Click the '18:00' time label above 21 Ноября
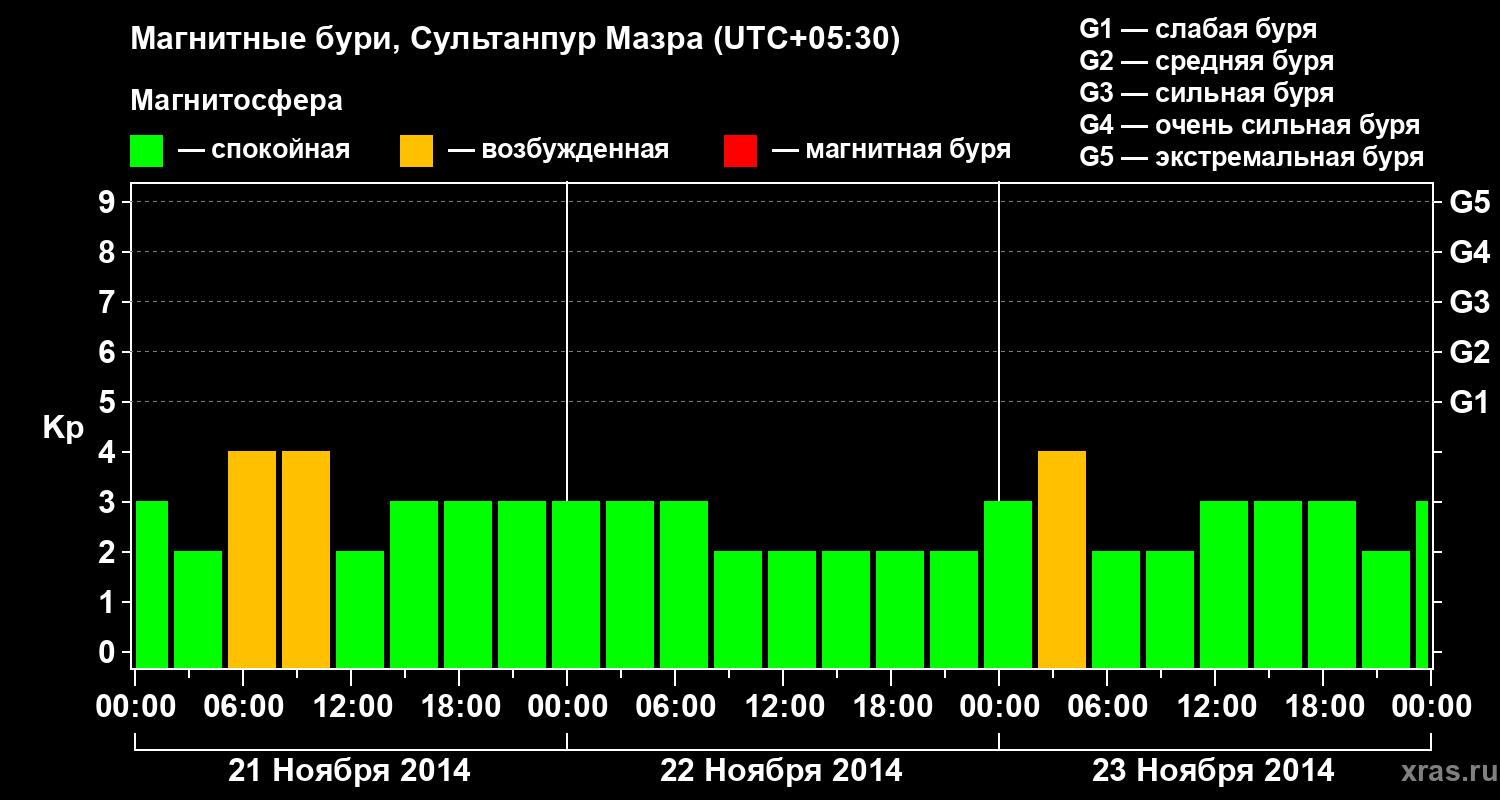1500x800 pixels. tap(459, 707)
